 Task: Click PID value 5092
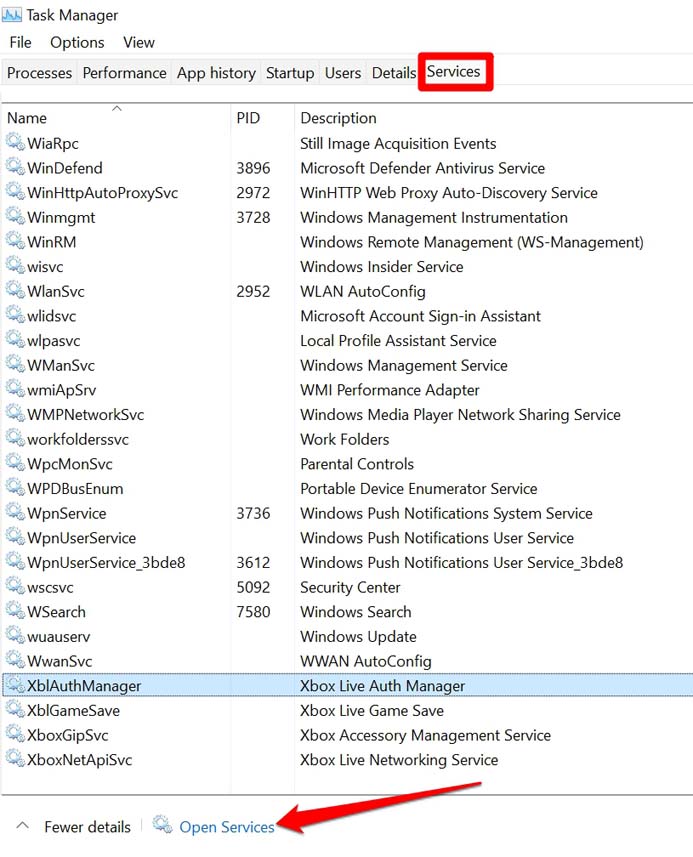pos(253,587)
